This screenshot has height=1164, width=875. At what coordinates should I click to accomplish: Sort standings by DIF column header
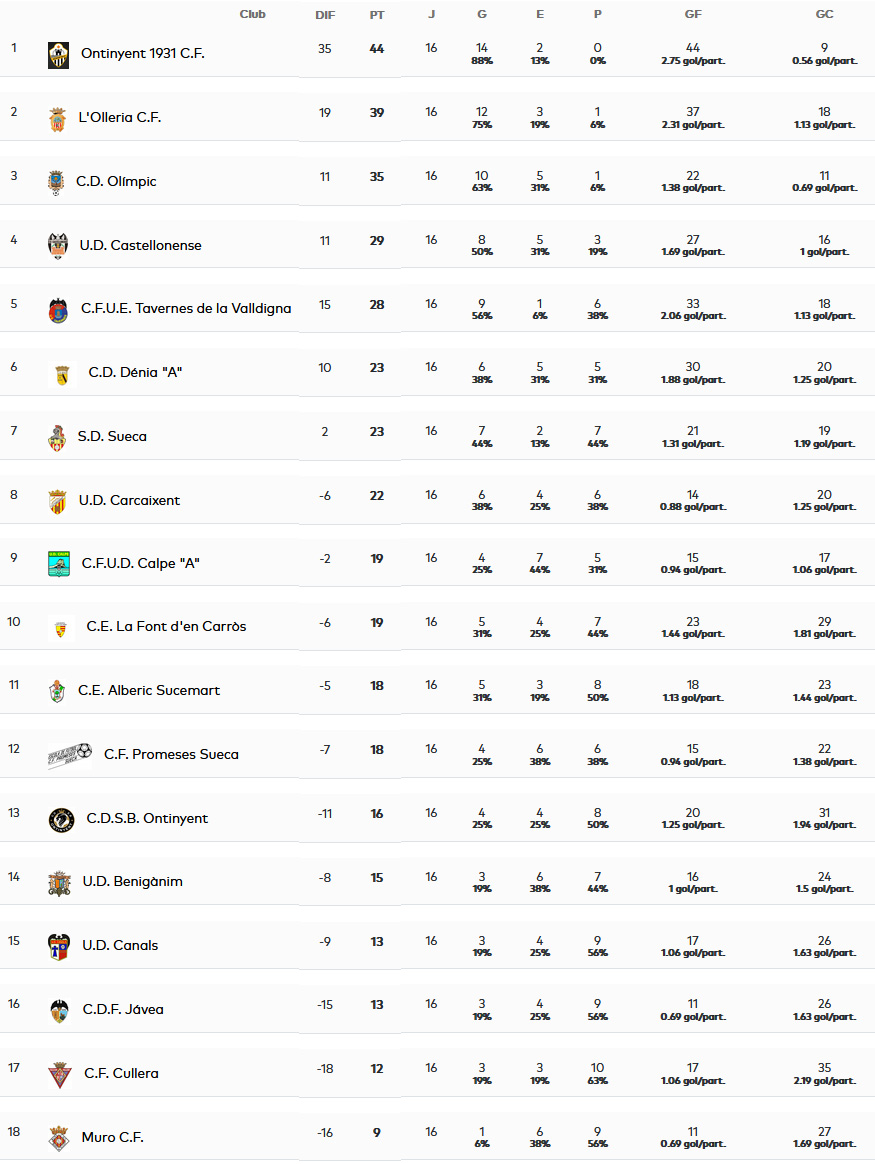pyautogui.click(x=325, y=15)
